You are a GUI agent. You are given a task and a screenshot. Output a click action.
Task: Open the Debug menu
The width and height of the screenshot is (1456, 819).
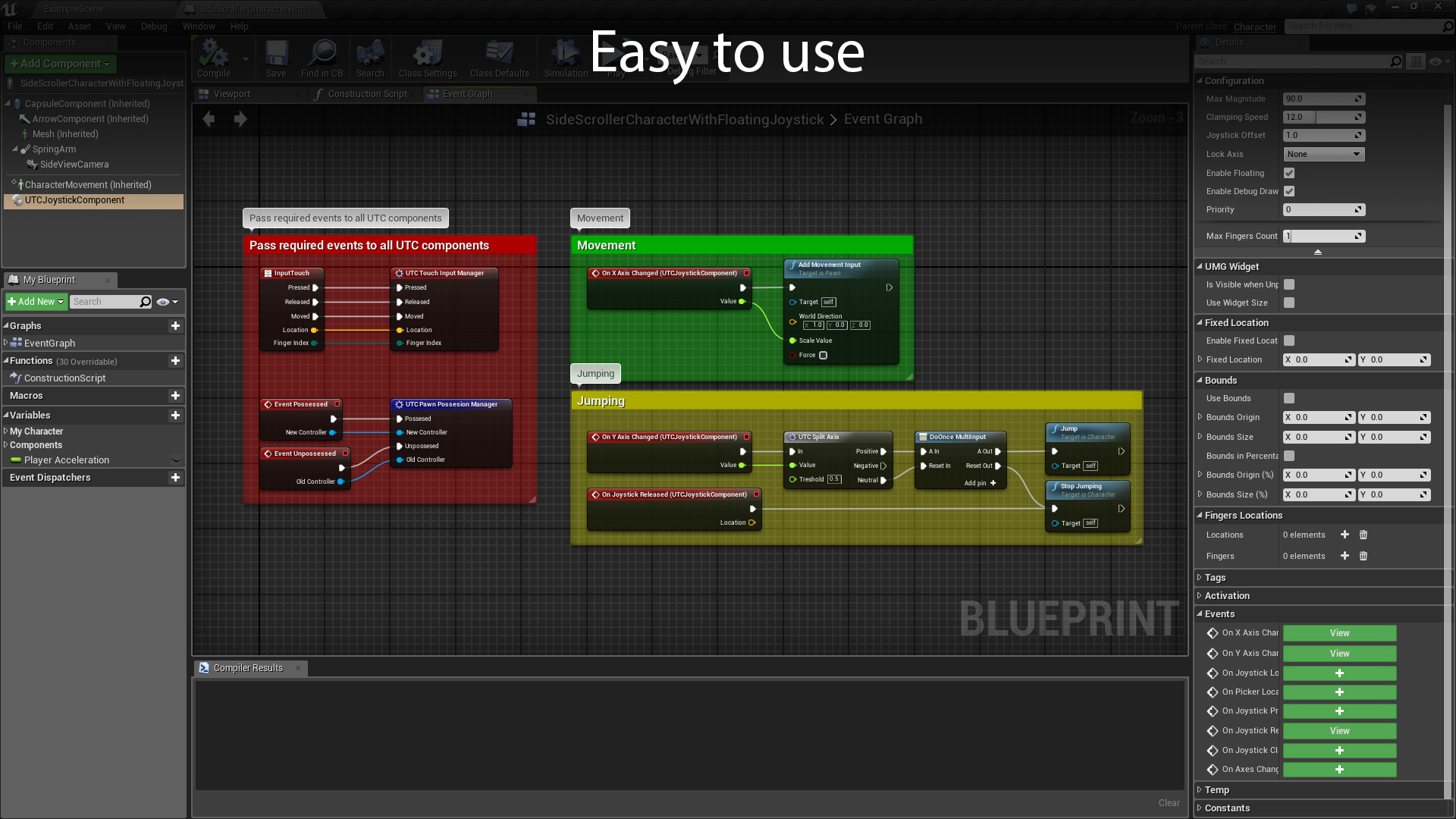point(154,26)
